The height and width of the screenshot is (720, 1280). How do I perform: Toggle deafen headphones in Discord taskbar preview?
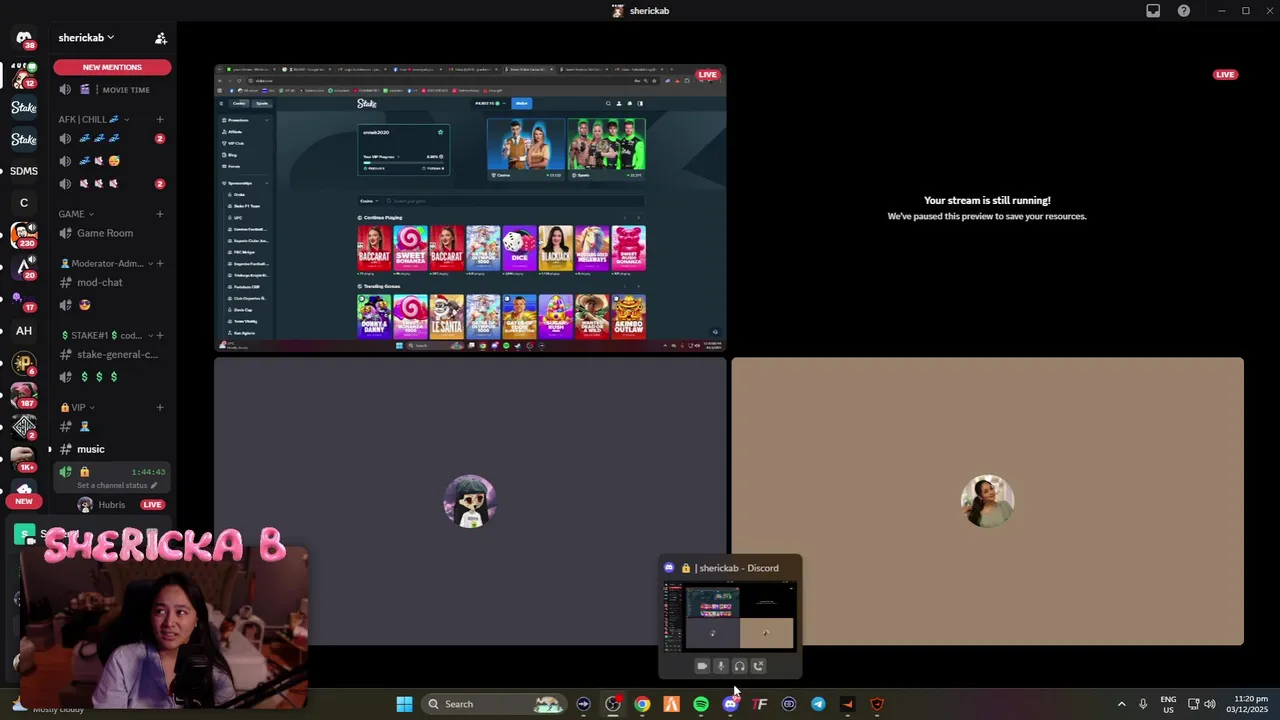click(739, 666)
